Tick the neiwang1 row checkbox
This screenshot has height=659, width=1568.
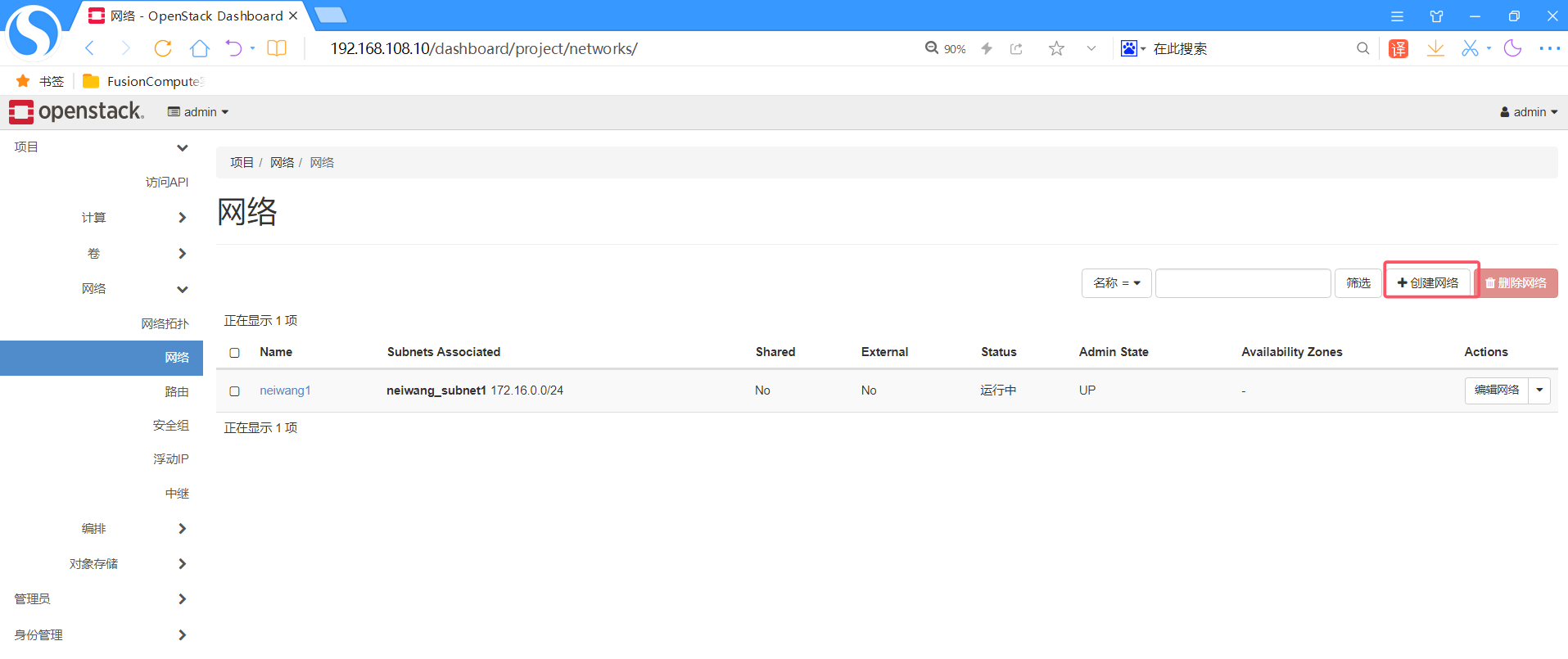(x=234, y=391)
